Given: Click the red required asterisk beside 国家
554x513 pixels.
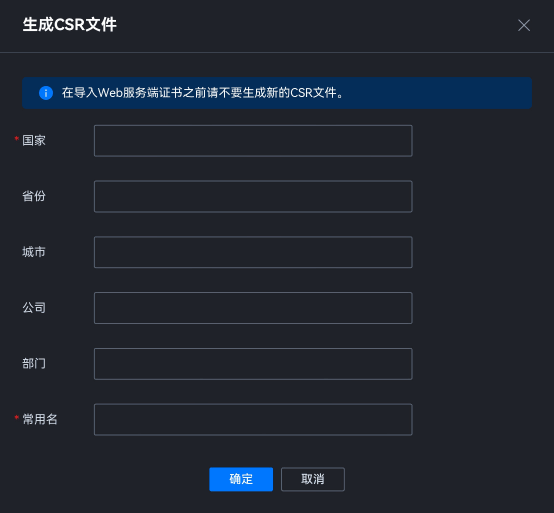Looking at the screenshot, I should (x=17, y=138).
